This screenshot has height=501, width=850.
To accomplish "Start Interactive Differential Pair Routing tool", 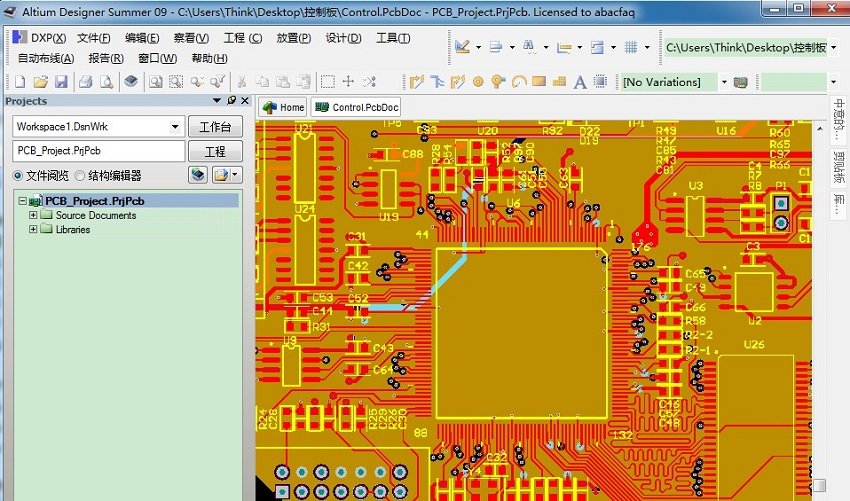I will click(458, 82).
